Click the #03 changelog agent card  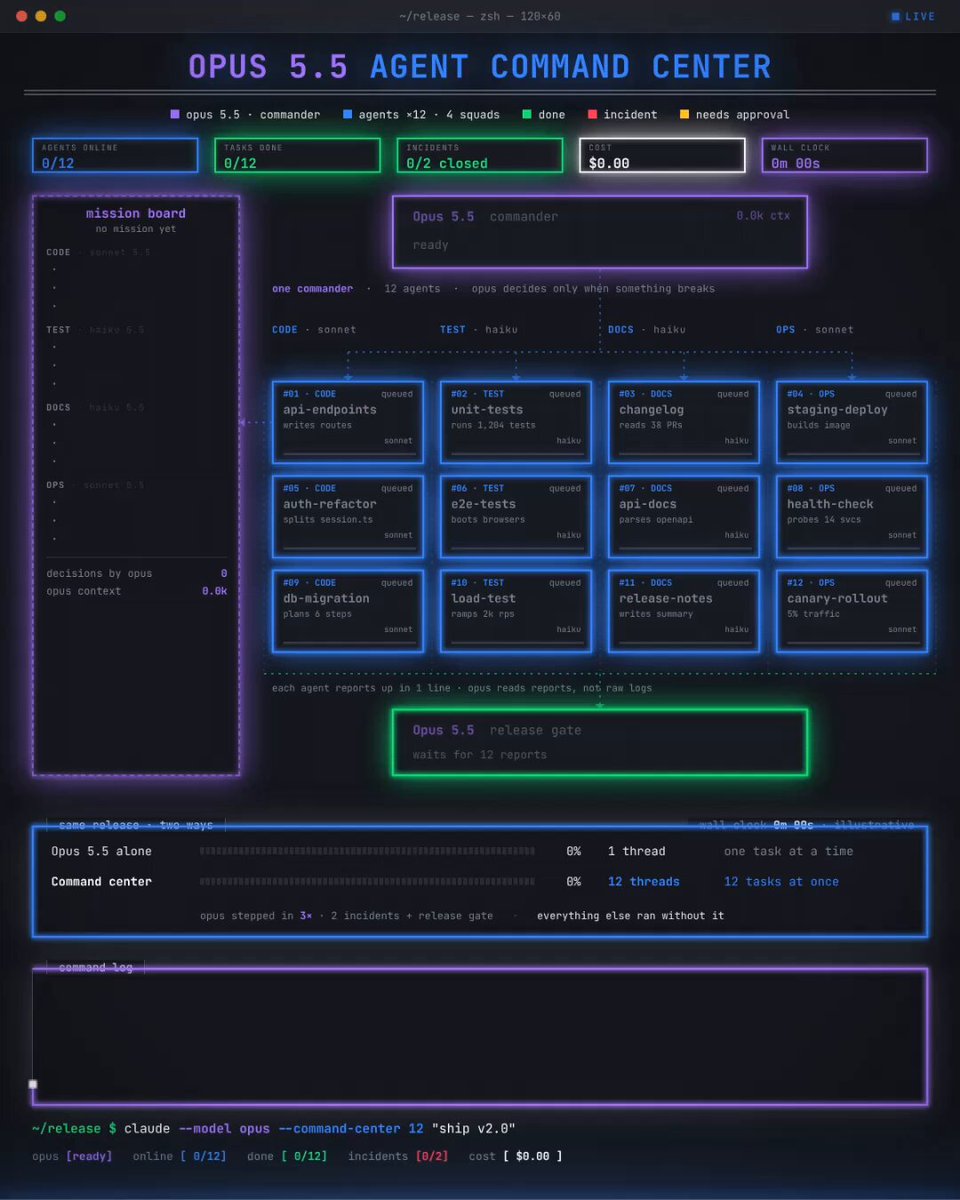[684, 422]
